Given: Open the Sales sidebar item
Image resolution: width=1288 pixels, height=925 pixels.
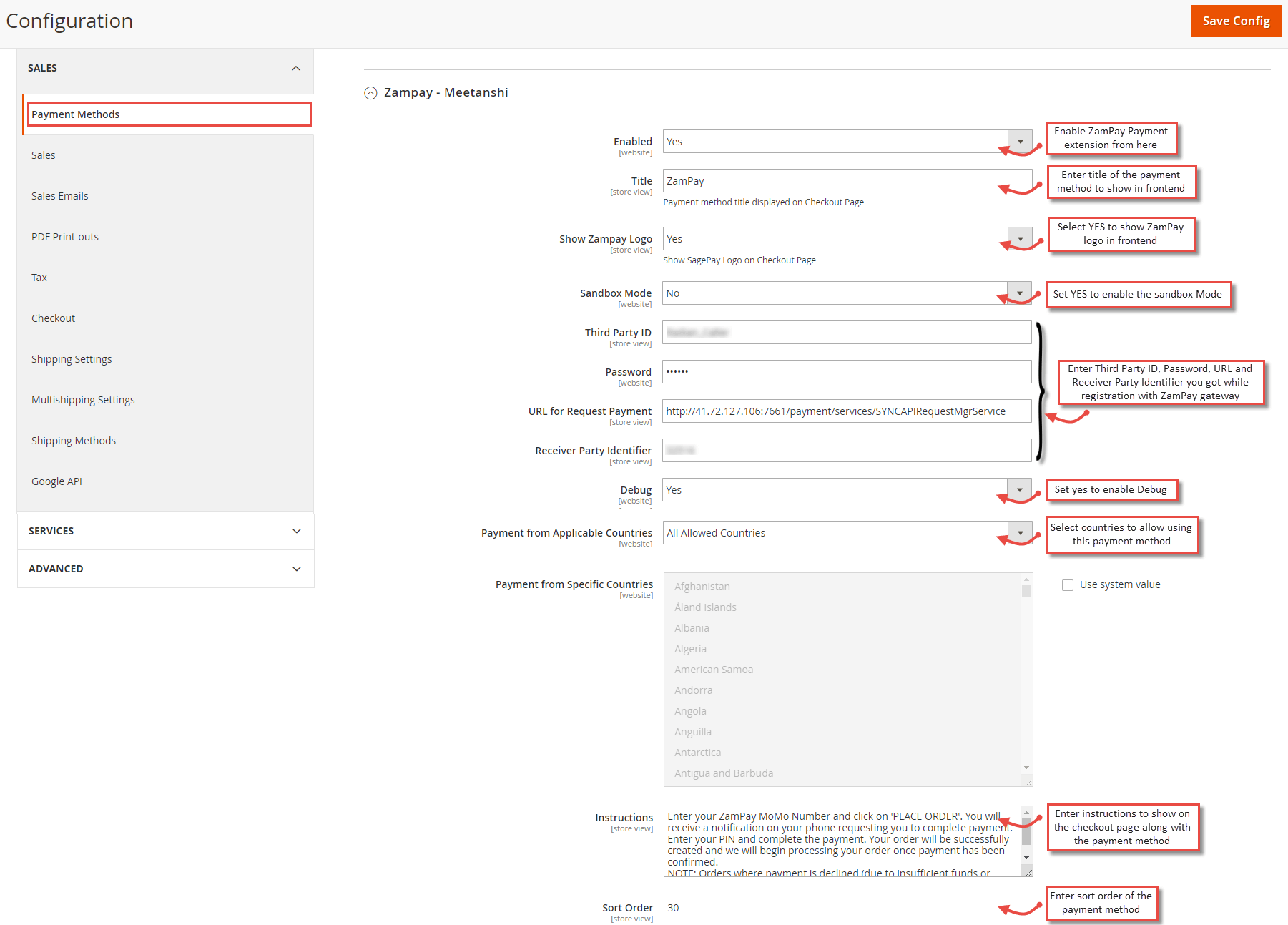Looking at the screenshot, I should tap(43, 155).
